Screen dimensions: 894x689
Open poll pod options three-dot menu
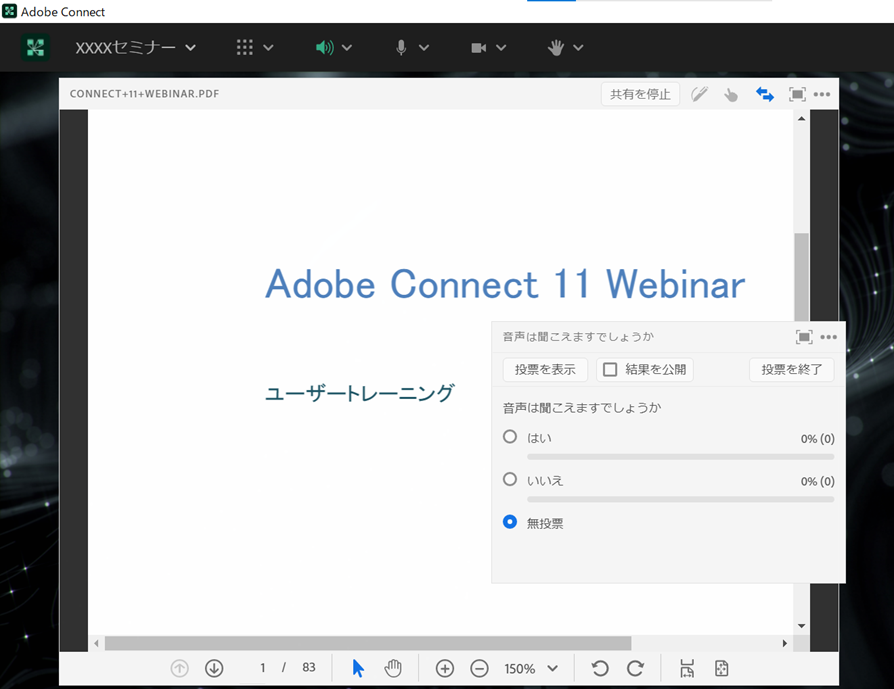pos(828,337)
